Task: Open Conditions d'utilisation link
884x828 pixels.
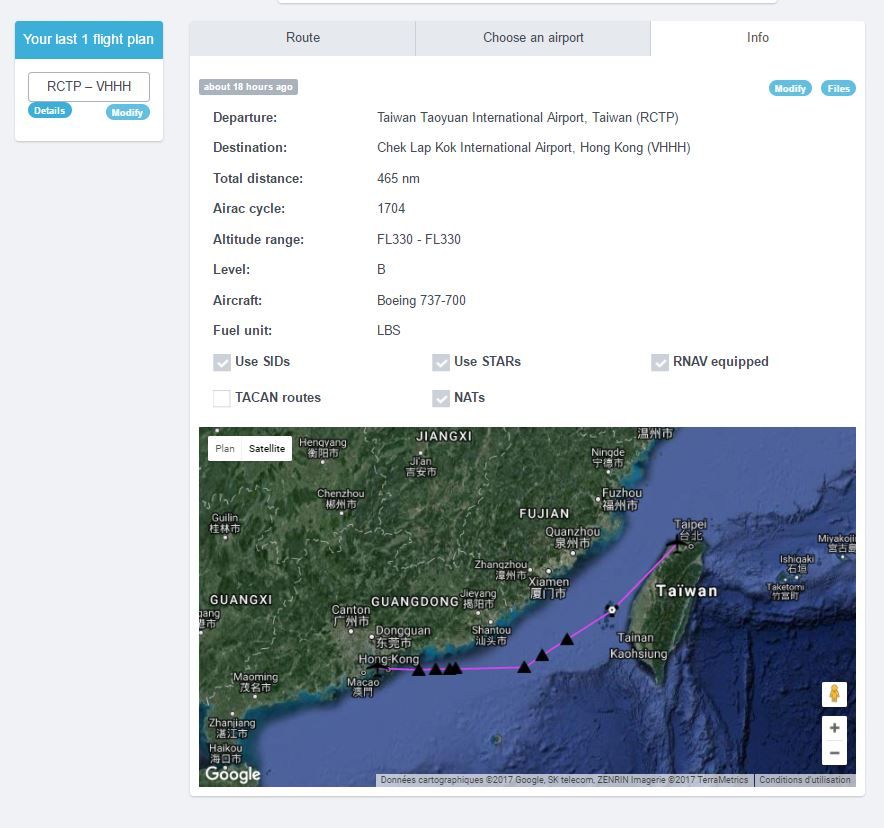Action: (805, 780)
